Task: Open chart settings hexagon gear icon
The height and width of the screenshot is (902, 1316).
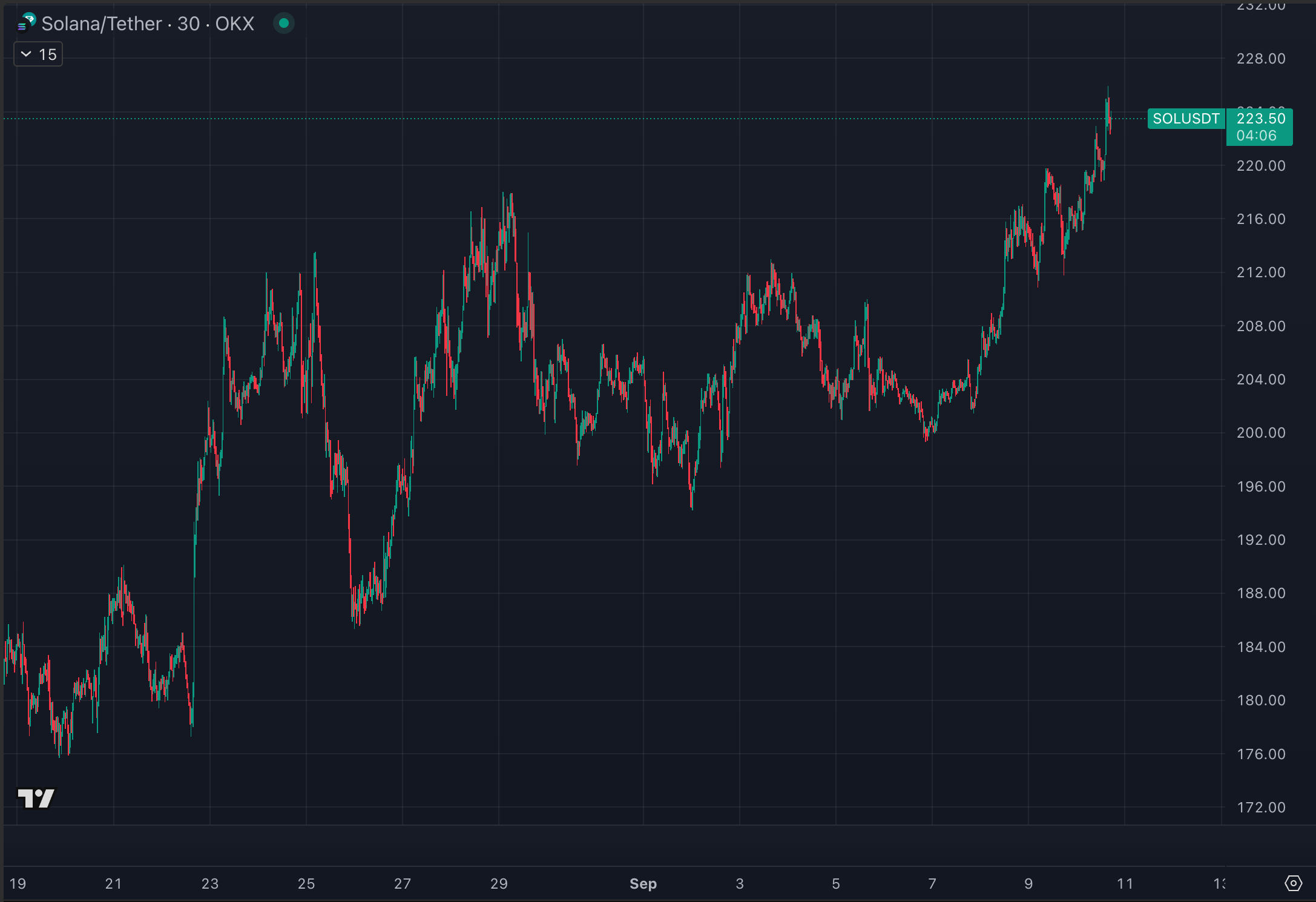Action: coord(1293,883)
